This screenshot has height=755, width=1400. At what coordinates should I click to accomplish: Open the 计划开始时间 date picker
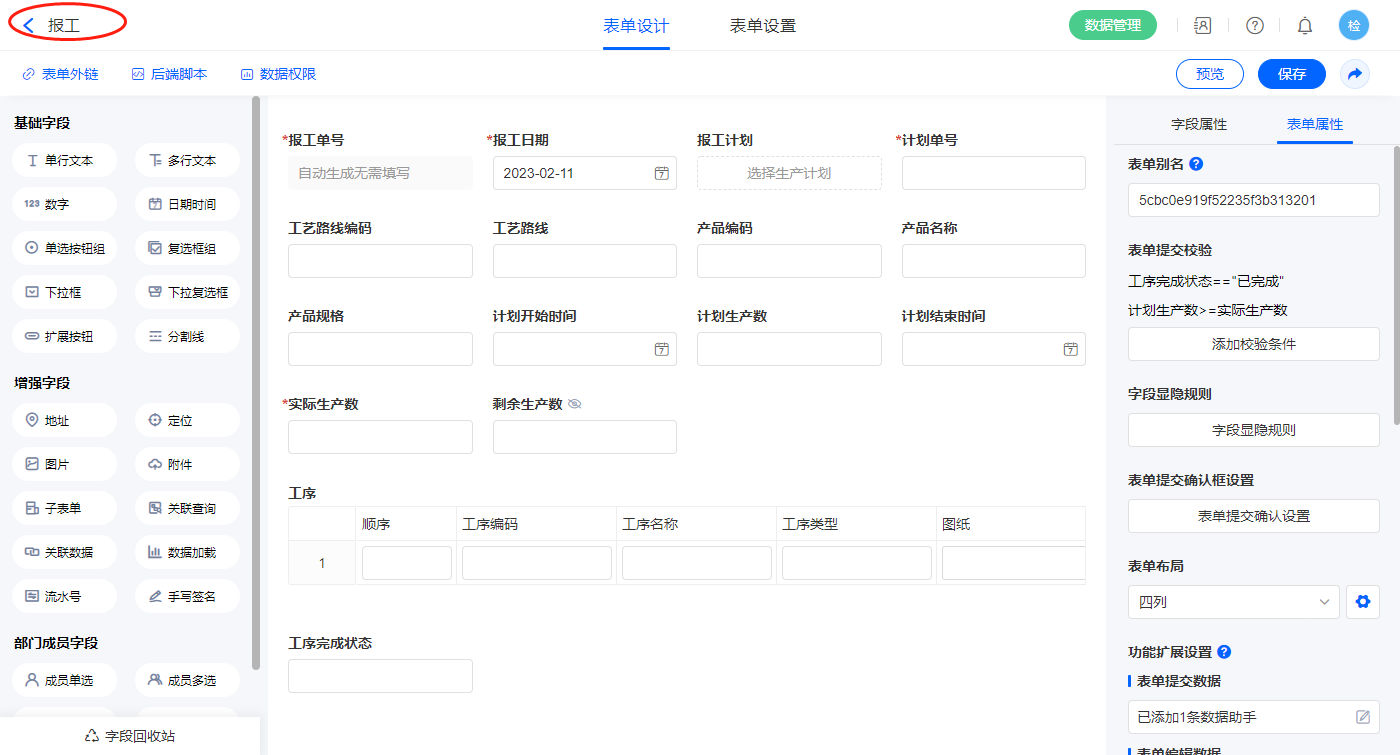(x=584, y=349)
